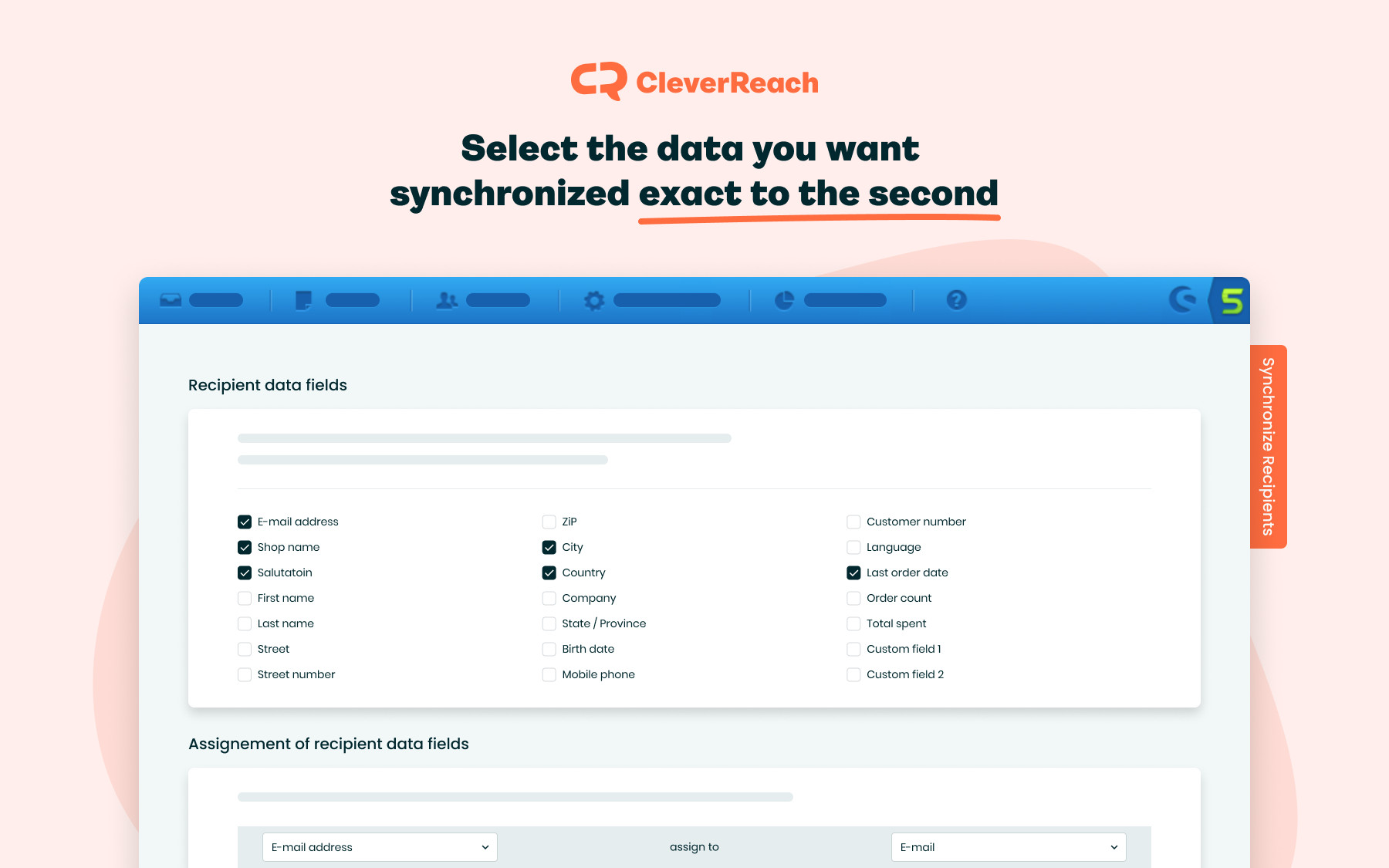The width and height of the screenshot is (1389, 868).
Task: Open the menu label next to gear icon
Action: click(x=667, y=300)
